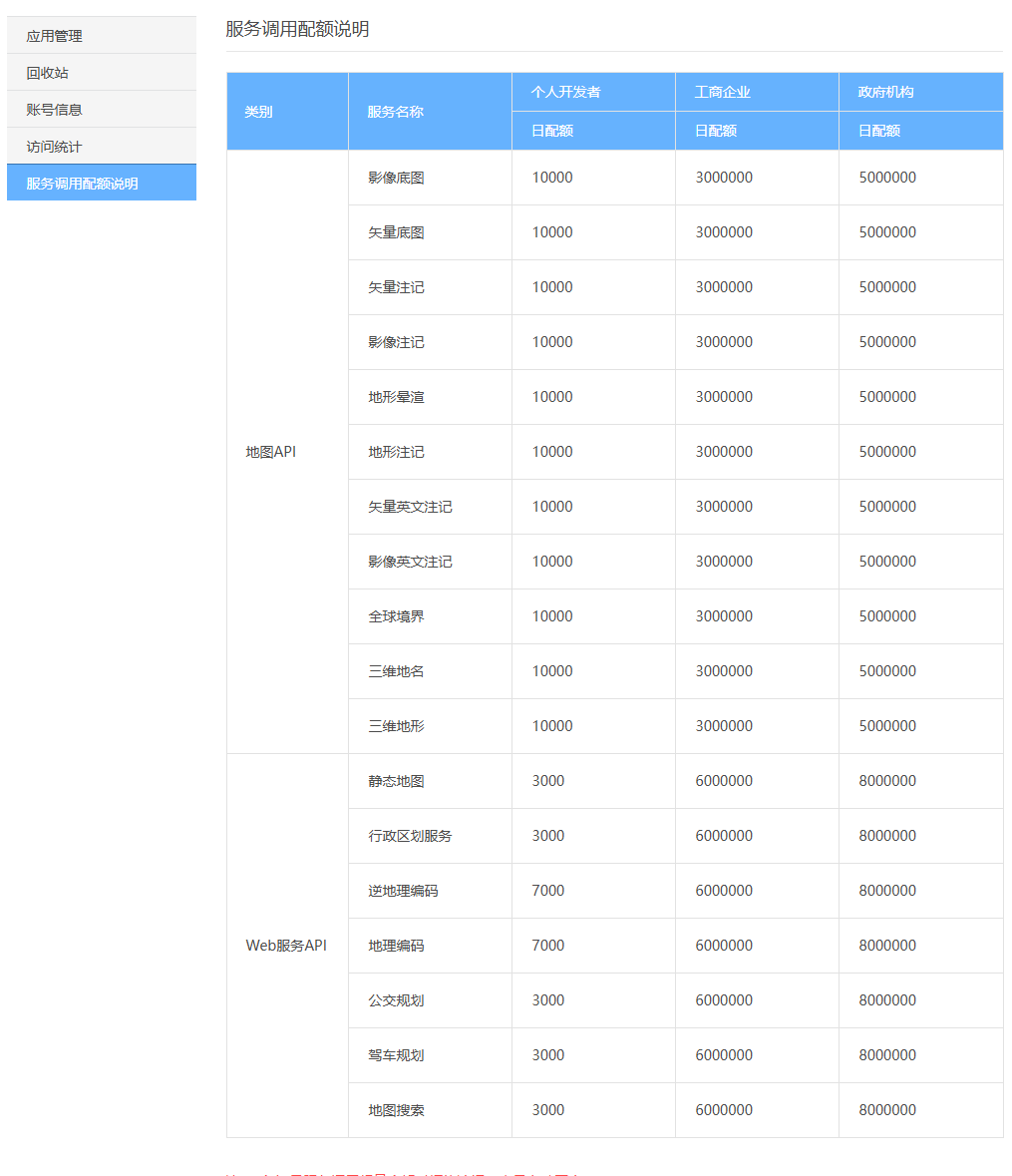Screen dimensions: 1012x1176
Task: Select the 地图搜索 service name cell
Action: click(397, 1110)
